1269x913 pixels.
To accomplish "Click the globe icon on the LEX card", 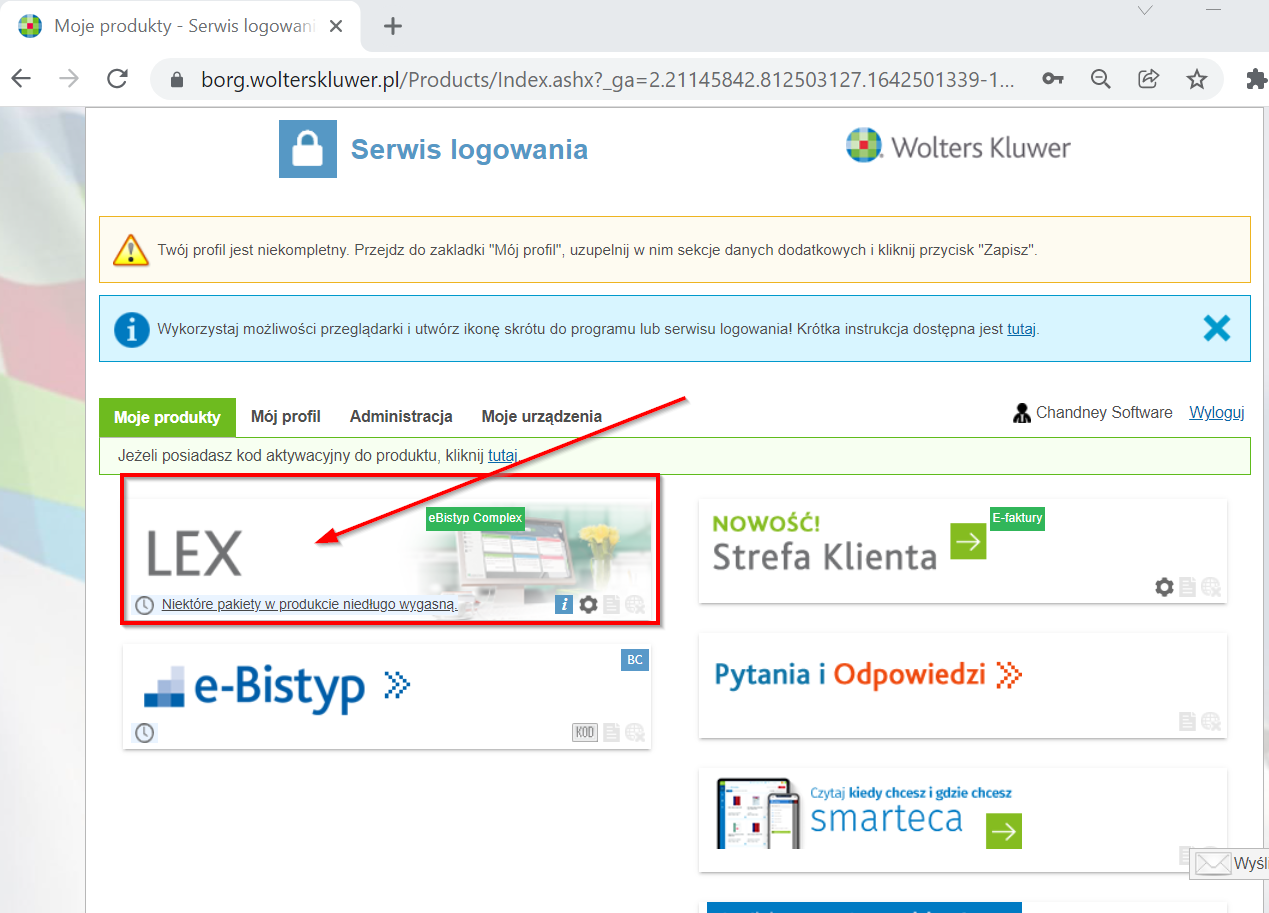I will [635, 604].
